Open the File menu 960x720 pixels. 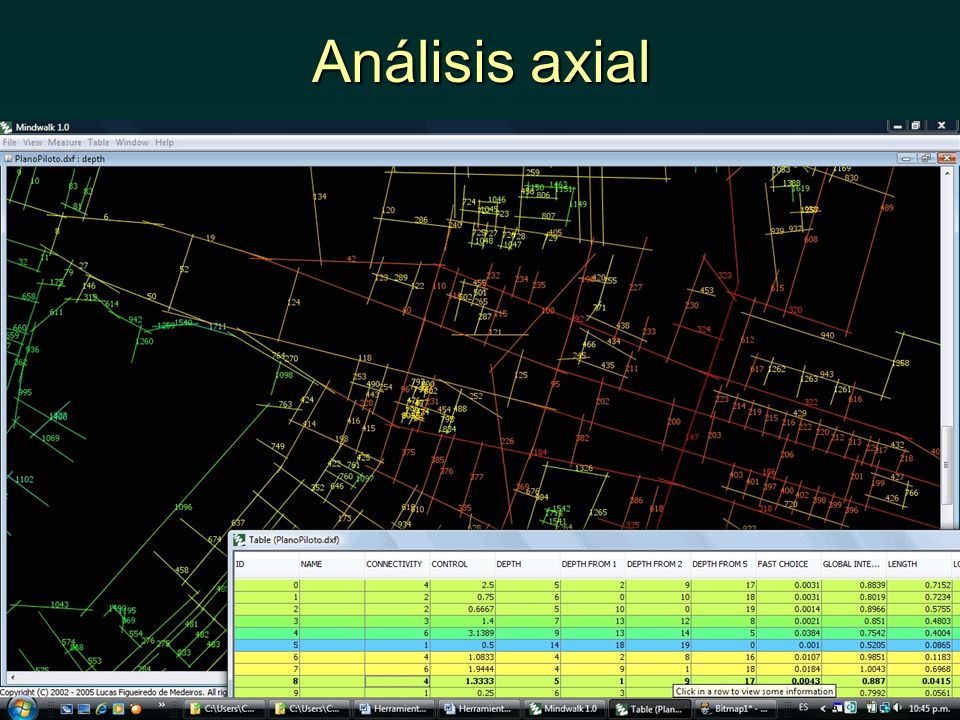(x=10, y=142)
